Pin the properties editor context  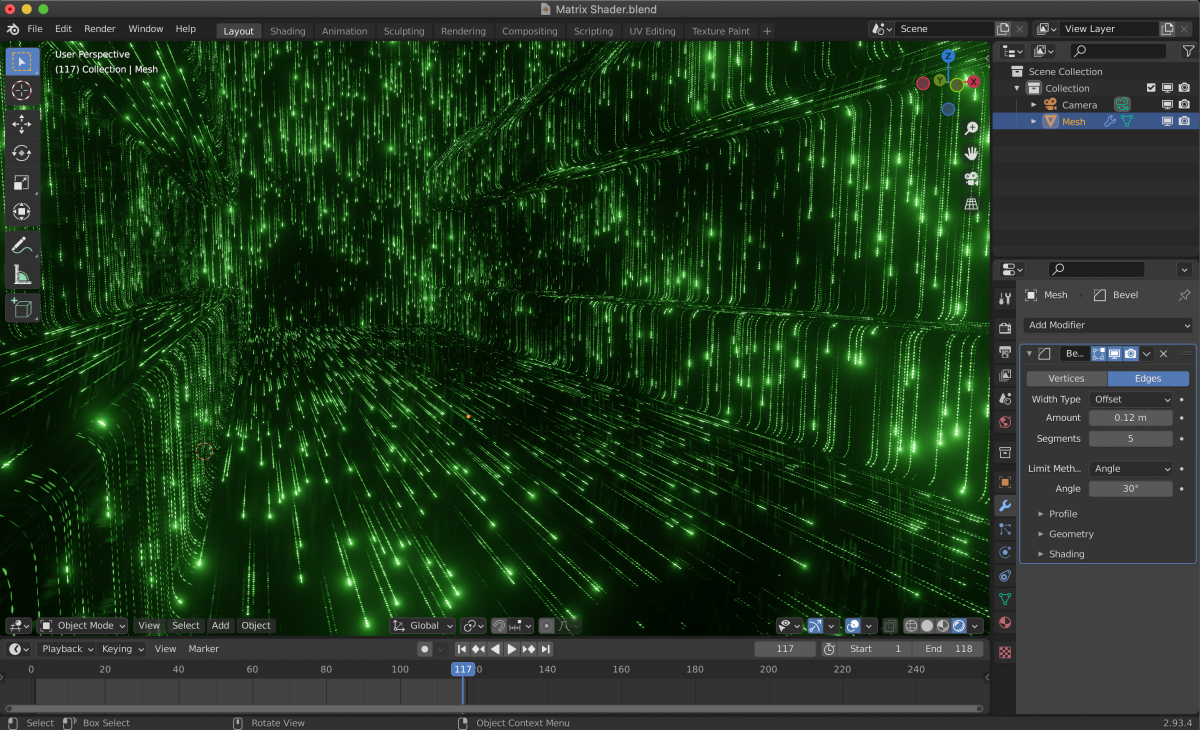click(1184, 295)
